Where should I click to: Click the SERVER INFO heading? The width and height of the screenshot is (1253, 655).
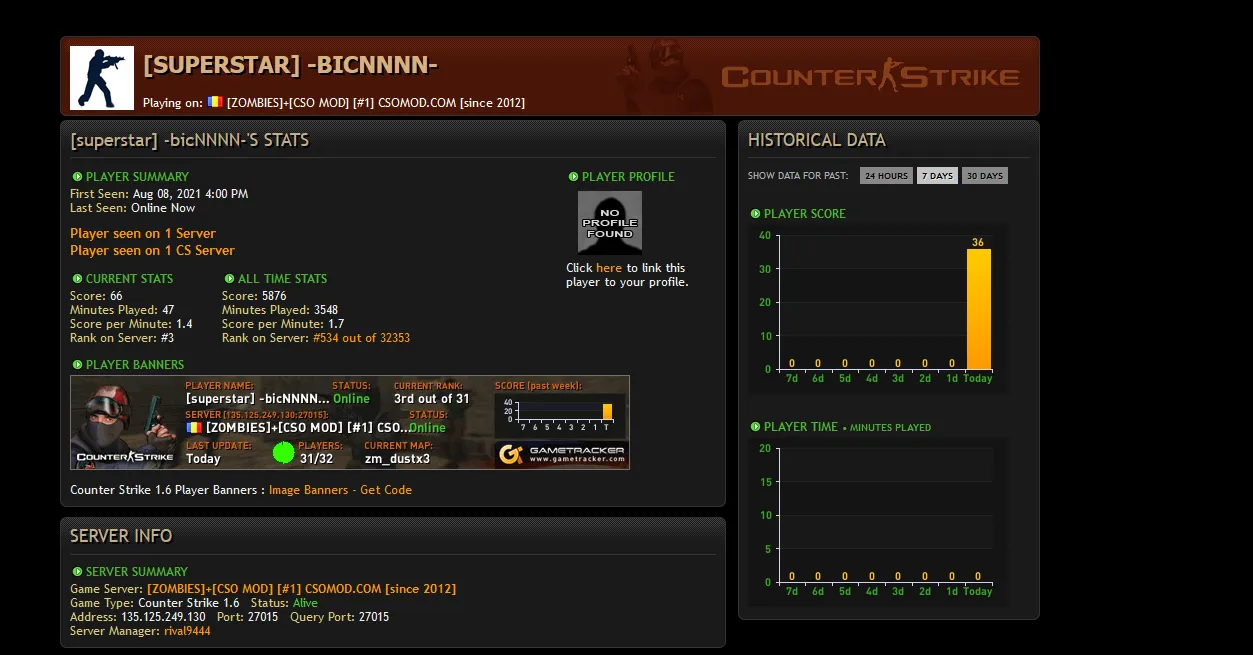[x=121, y=536]
